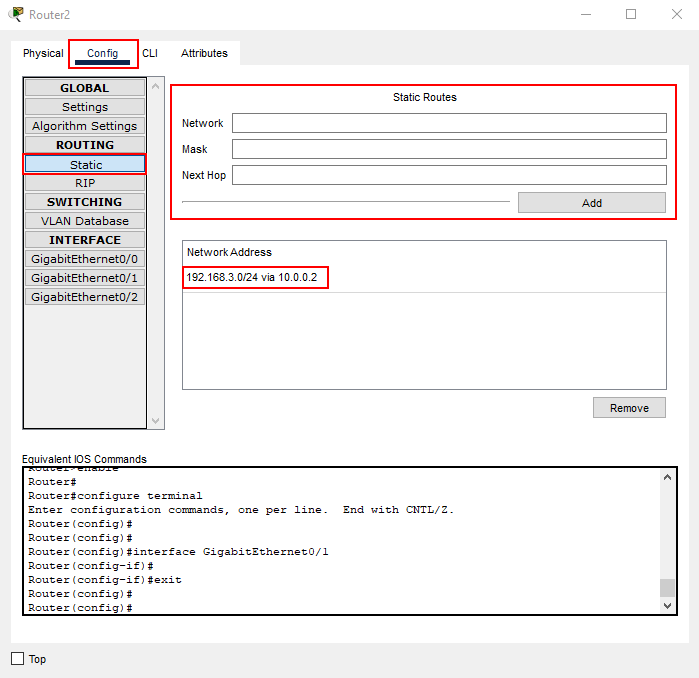Viewport: 699px width, 678px height.
Task: Click the ROUTING section header
Action: point(85,145)
